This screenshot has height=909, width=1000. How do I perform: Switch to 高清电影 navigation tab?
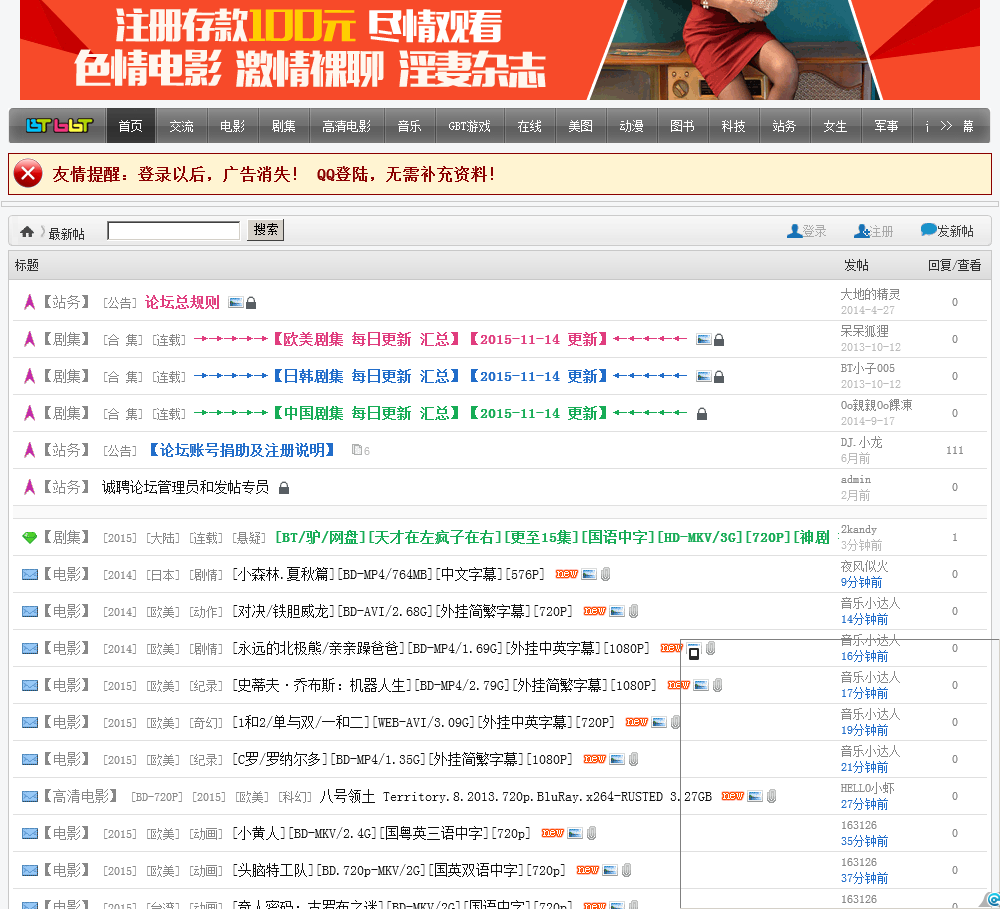(x=347, y=126)
